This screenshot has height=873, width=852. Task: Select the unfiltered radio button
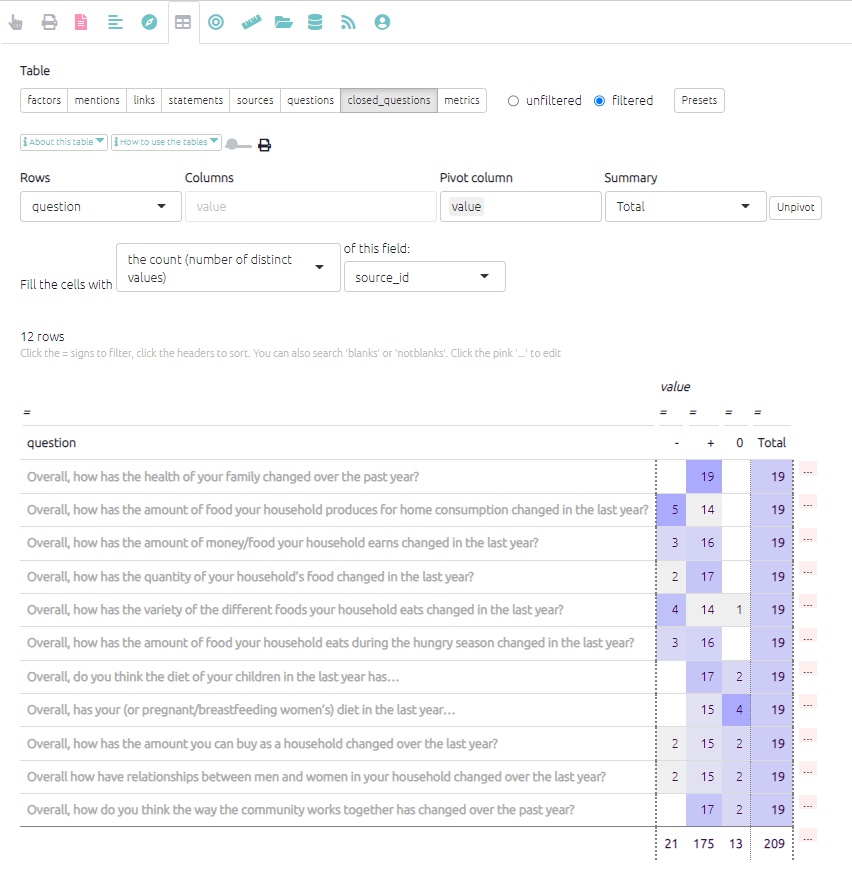pos(514,101)
